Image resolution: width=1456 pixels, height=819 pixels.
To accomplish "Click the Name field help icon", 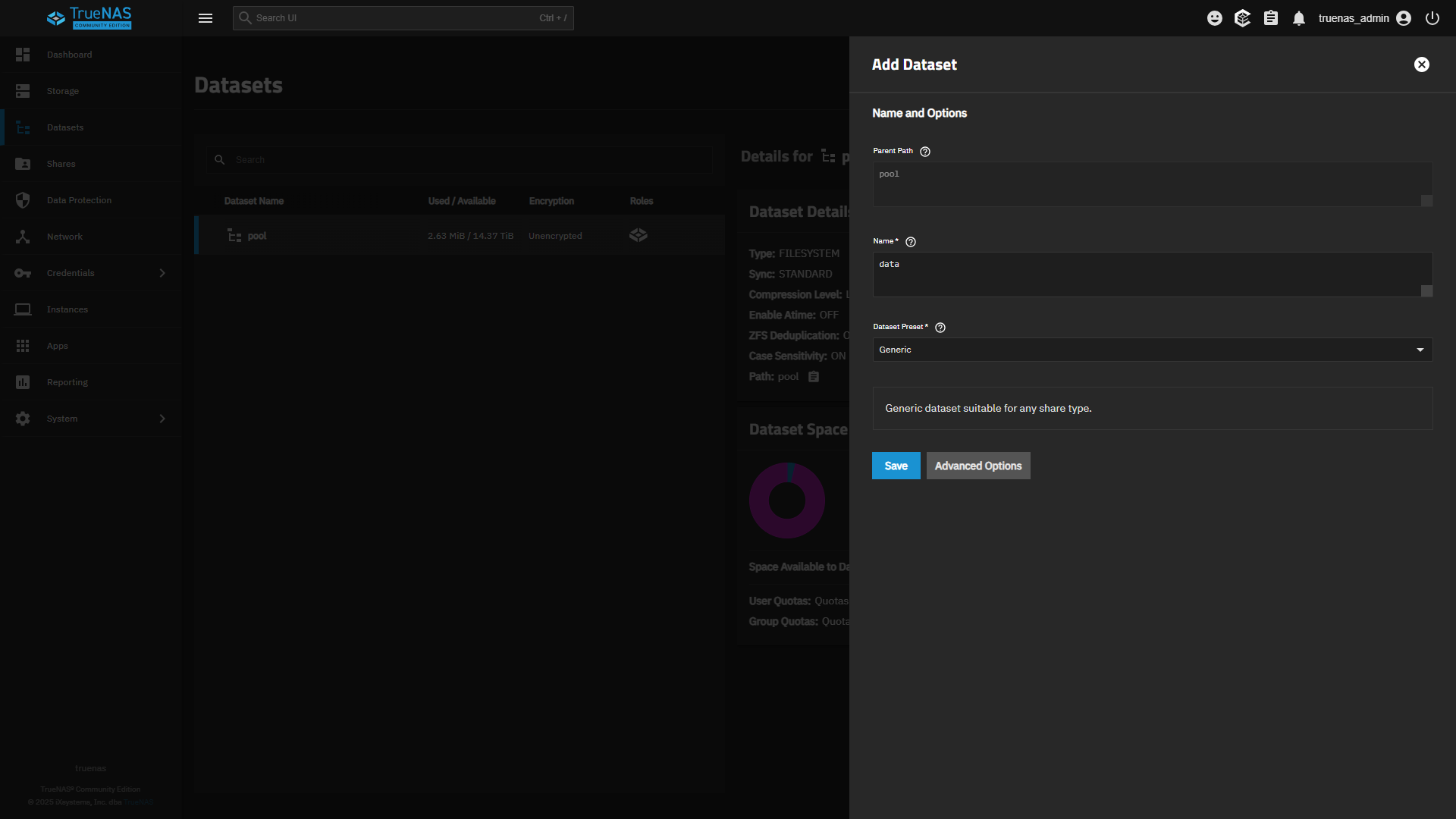I will coord(911,242).
